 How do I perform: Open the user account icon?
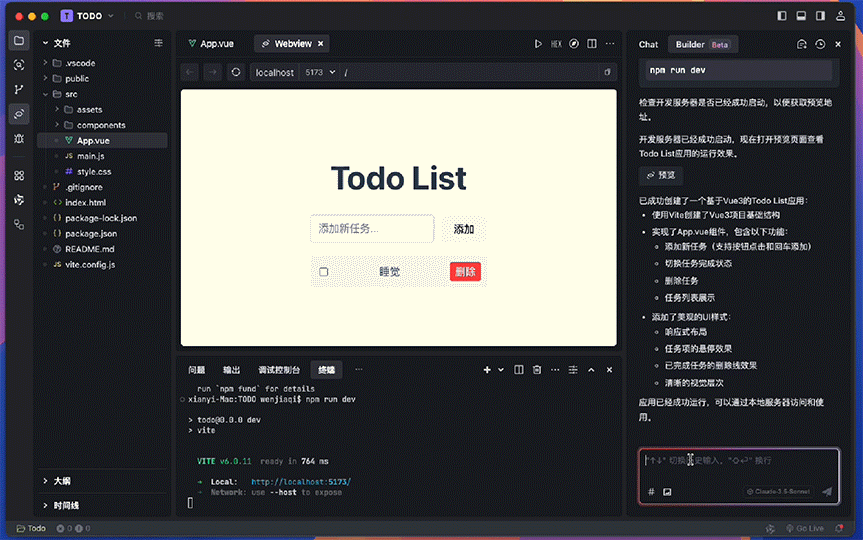[840, 16]
